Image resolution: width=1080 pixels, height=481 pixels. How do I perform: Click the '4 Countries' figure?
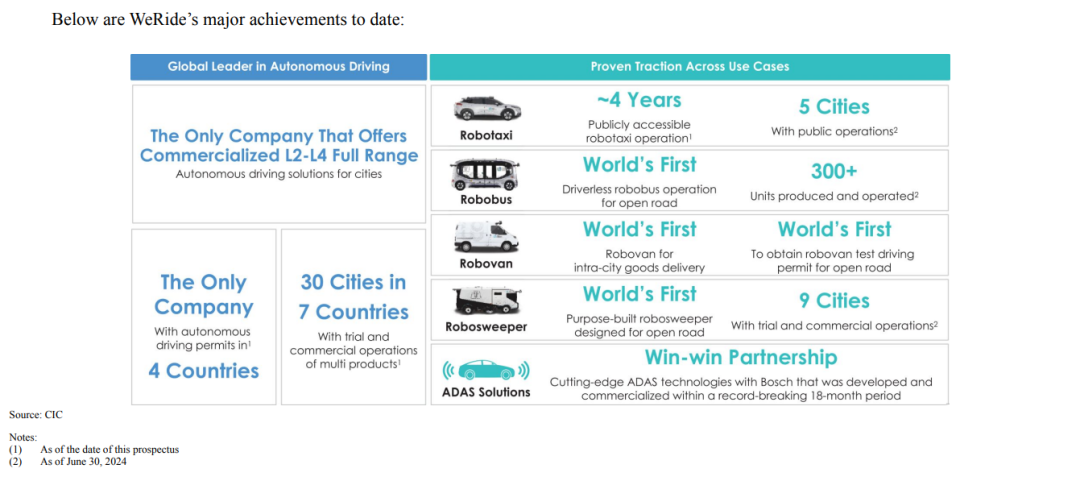203,371
